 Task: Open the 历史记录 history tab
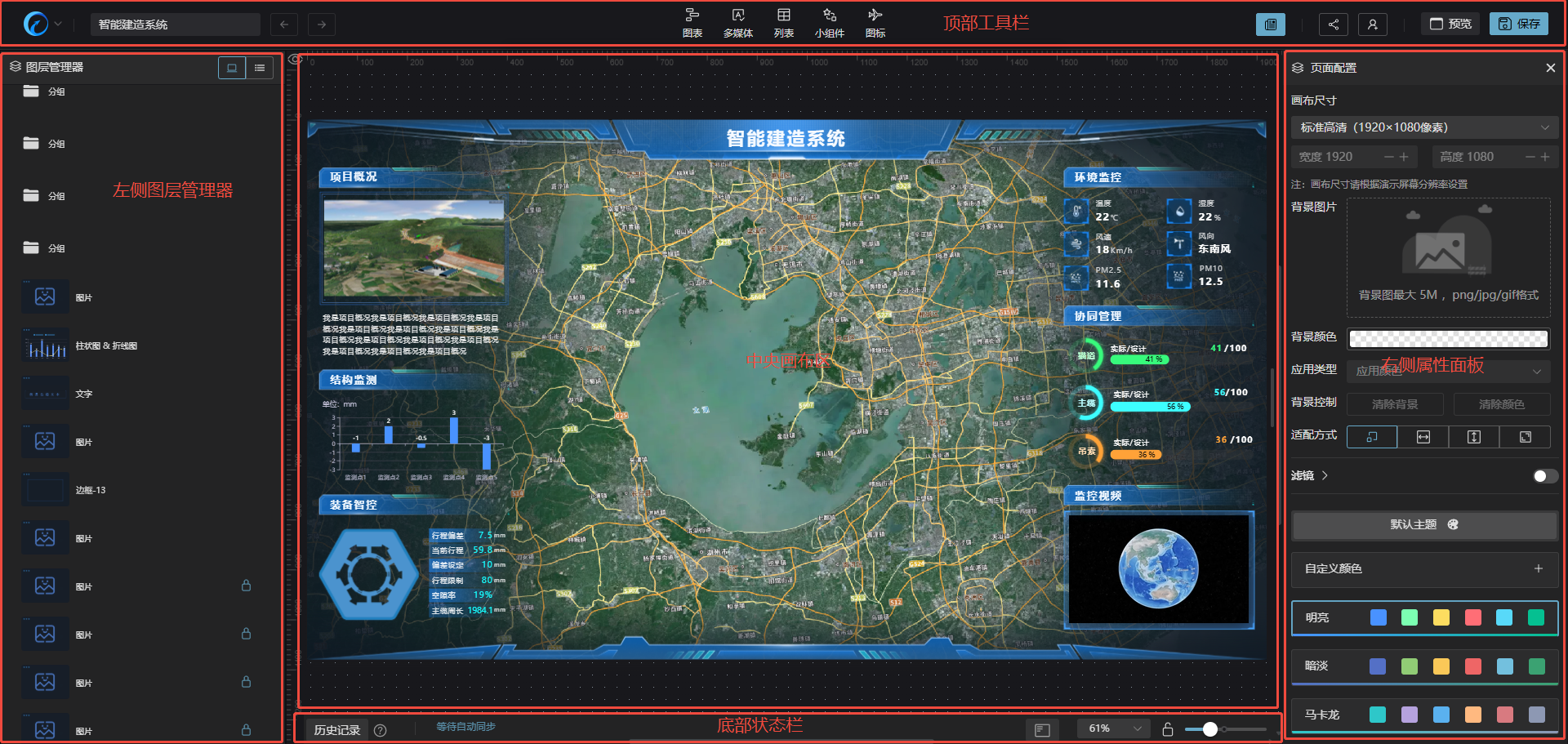point(336,730)
